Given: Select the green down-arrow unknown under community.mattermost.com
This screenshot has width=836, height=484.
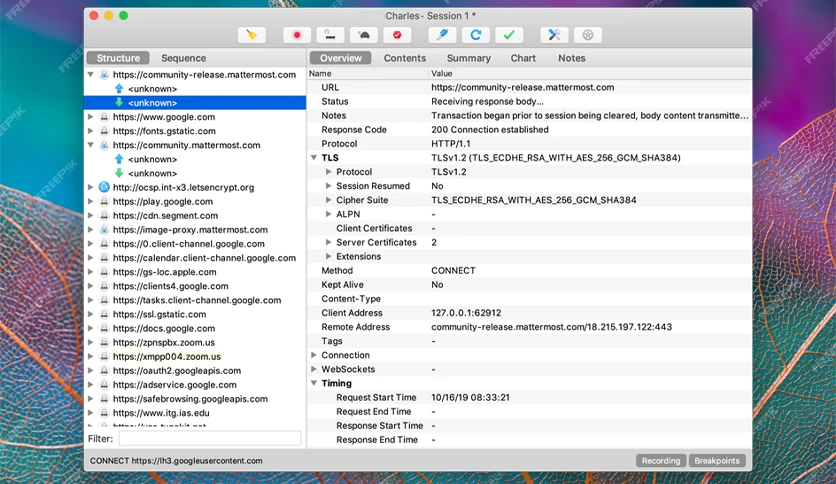Looking at the screenshot, I should pyautogui.click(x=152, y=173).
